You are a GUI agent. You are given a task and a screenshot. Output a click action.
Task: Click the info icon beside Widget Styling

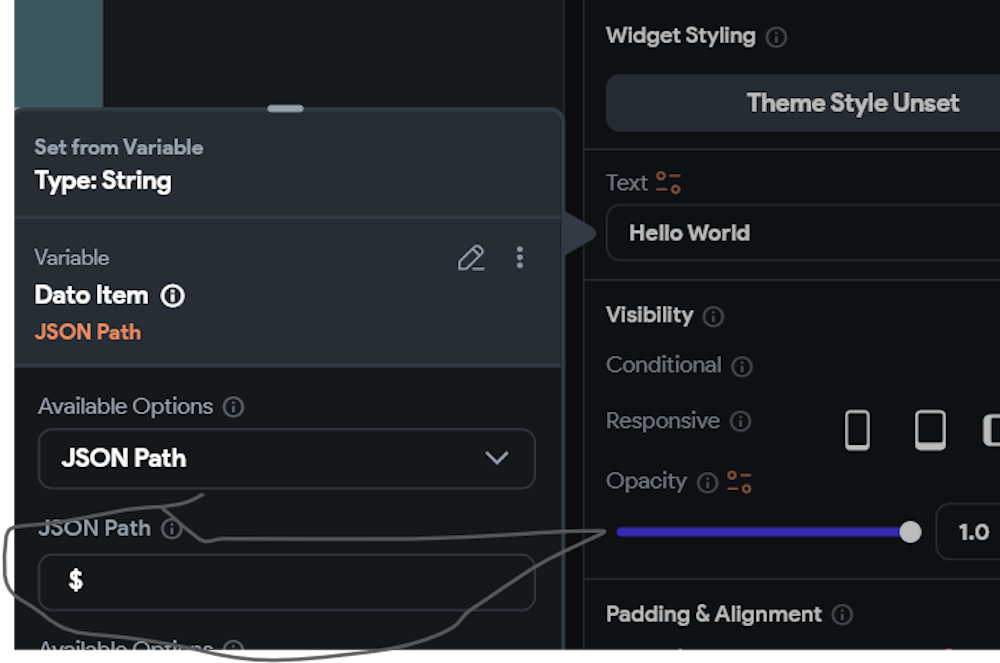point(775,38)
